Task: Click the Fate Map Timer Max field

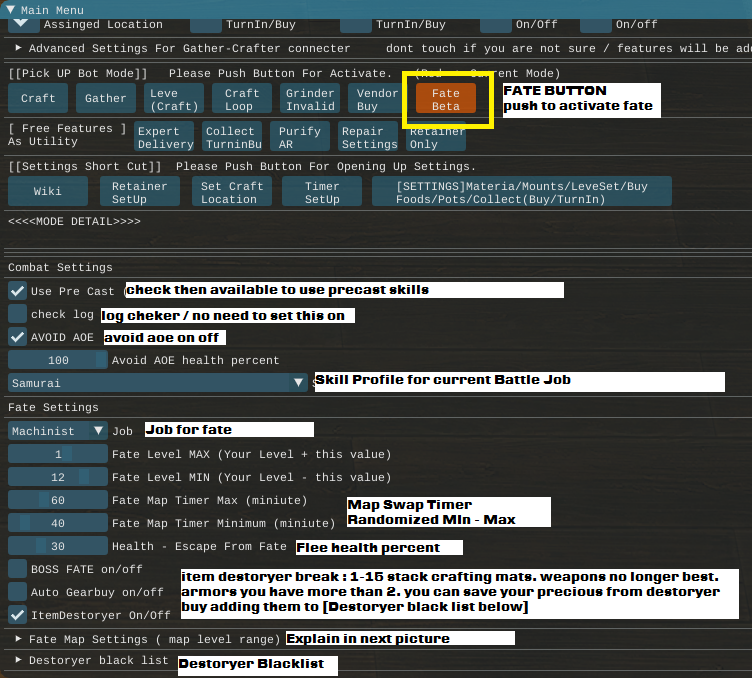Action: pyautogui.click(x=57, y=500)
